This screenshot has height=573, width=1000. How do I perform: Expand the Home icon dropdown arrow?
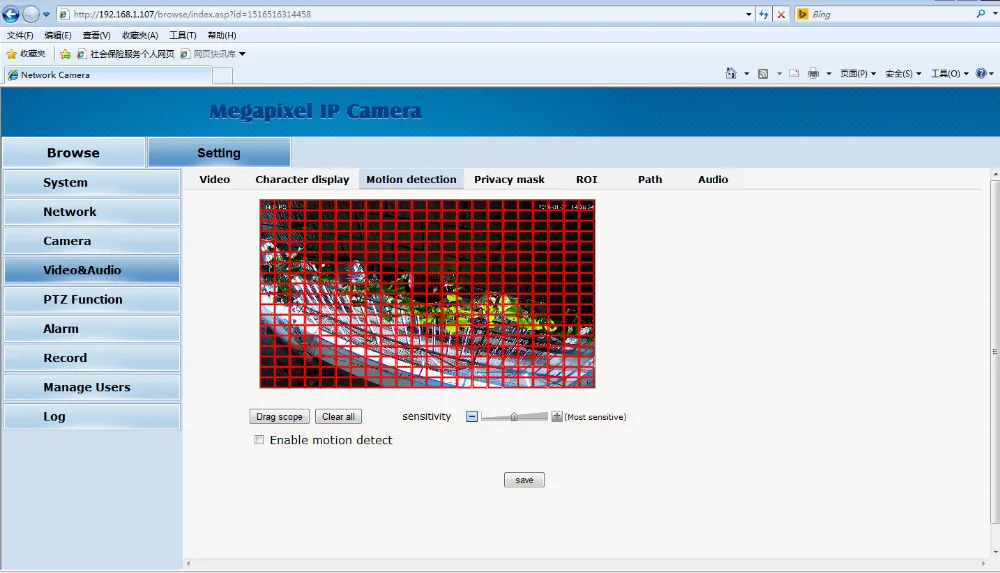pyautogui.click(x=746, y=74)
